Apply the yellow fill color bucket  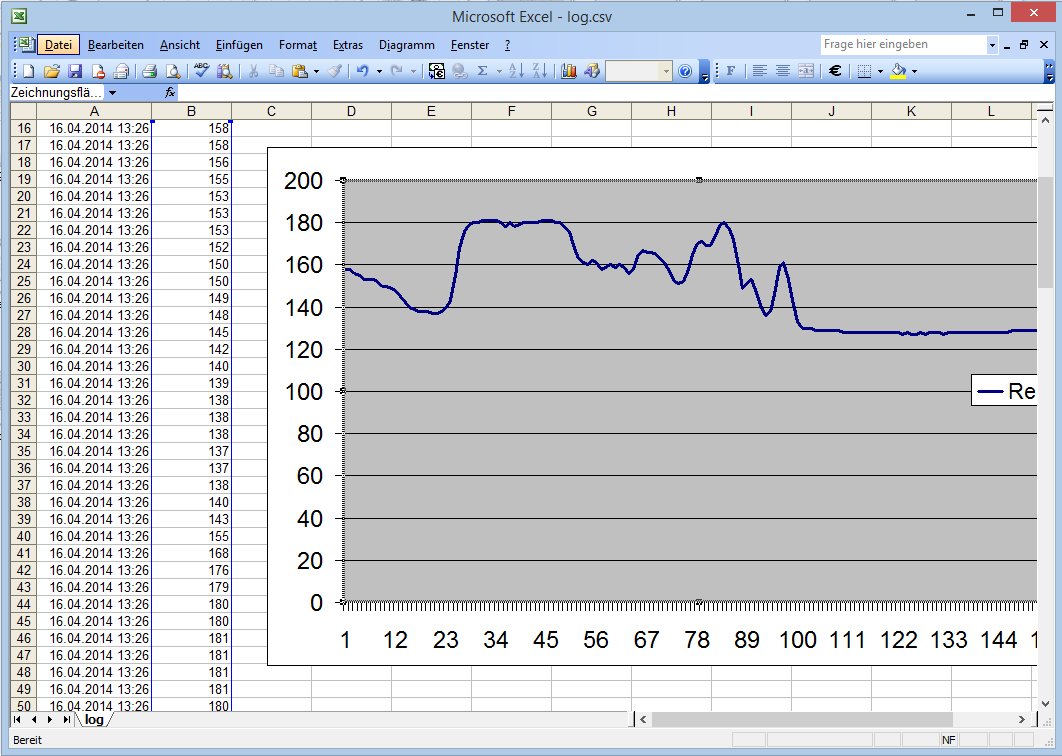coord(898,71)
